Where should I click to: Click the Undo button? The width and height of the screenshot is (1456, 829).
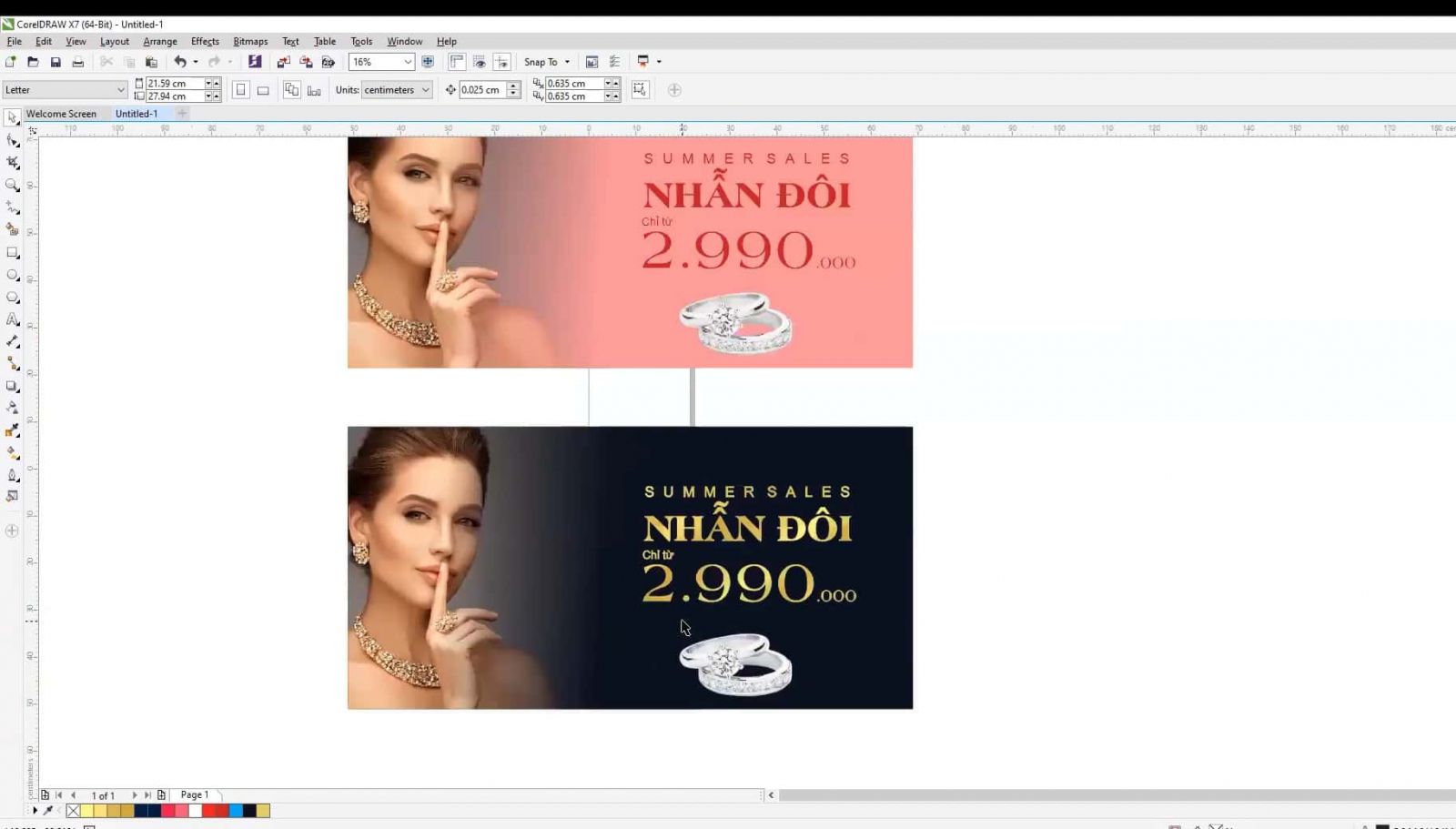[x=181, y=61]
